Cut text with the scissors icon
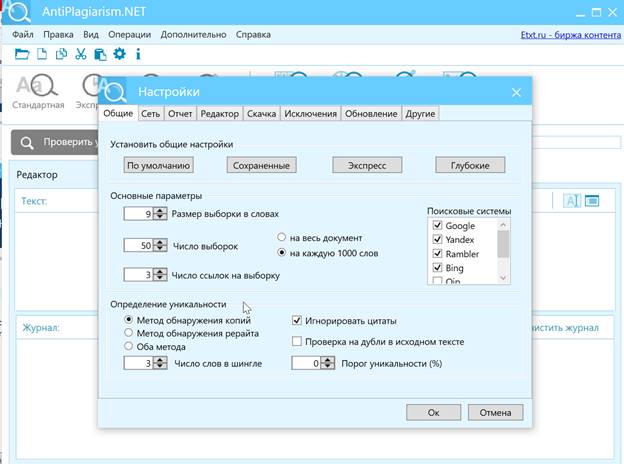Viewport: 624px width, 464px height. point(81,54)
